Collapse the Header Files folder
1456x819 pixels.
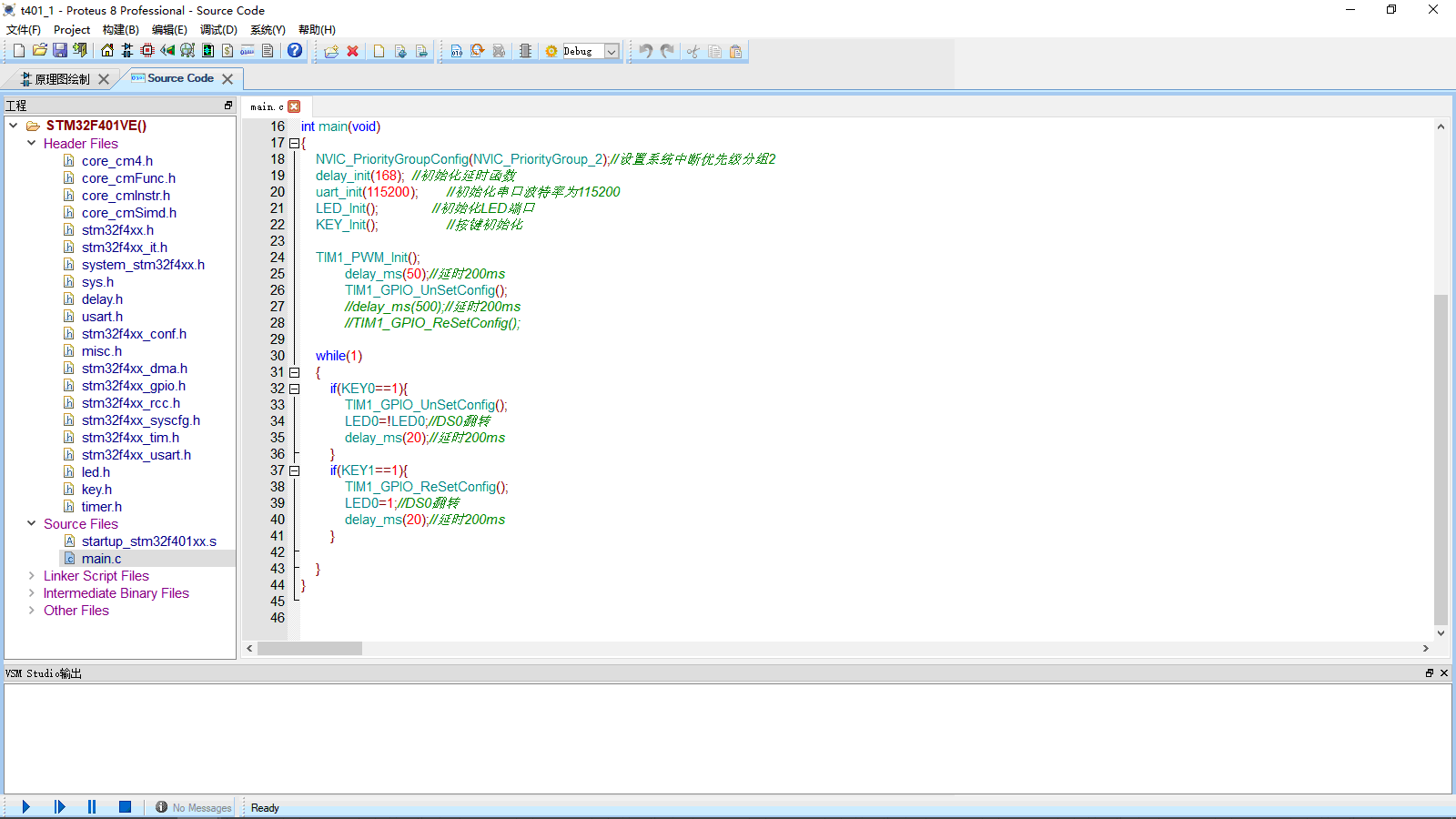[x=31, y=143]
